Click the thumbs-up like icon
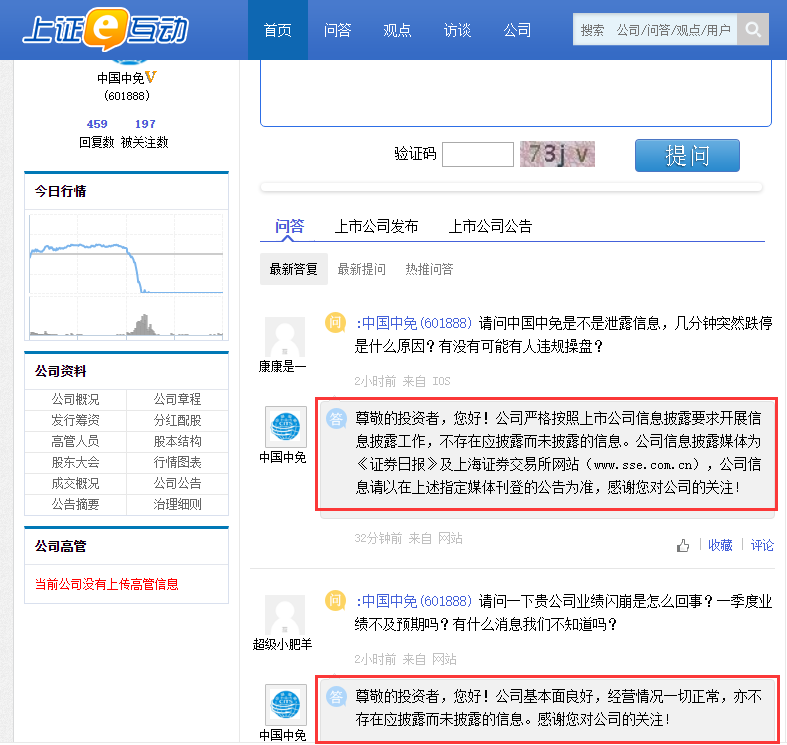787x745 pixels. 683,545
